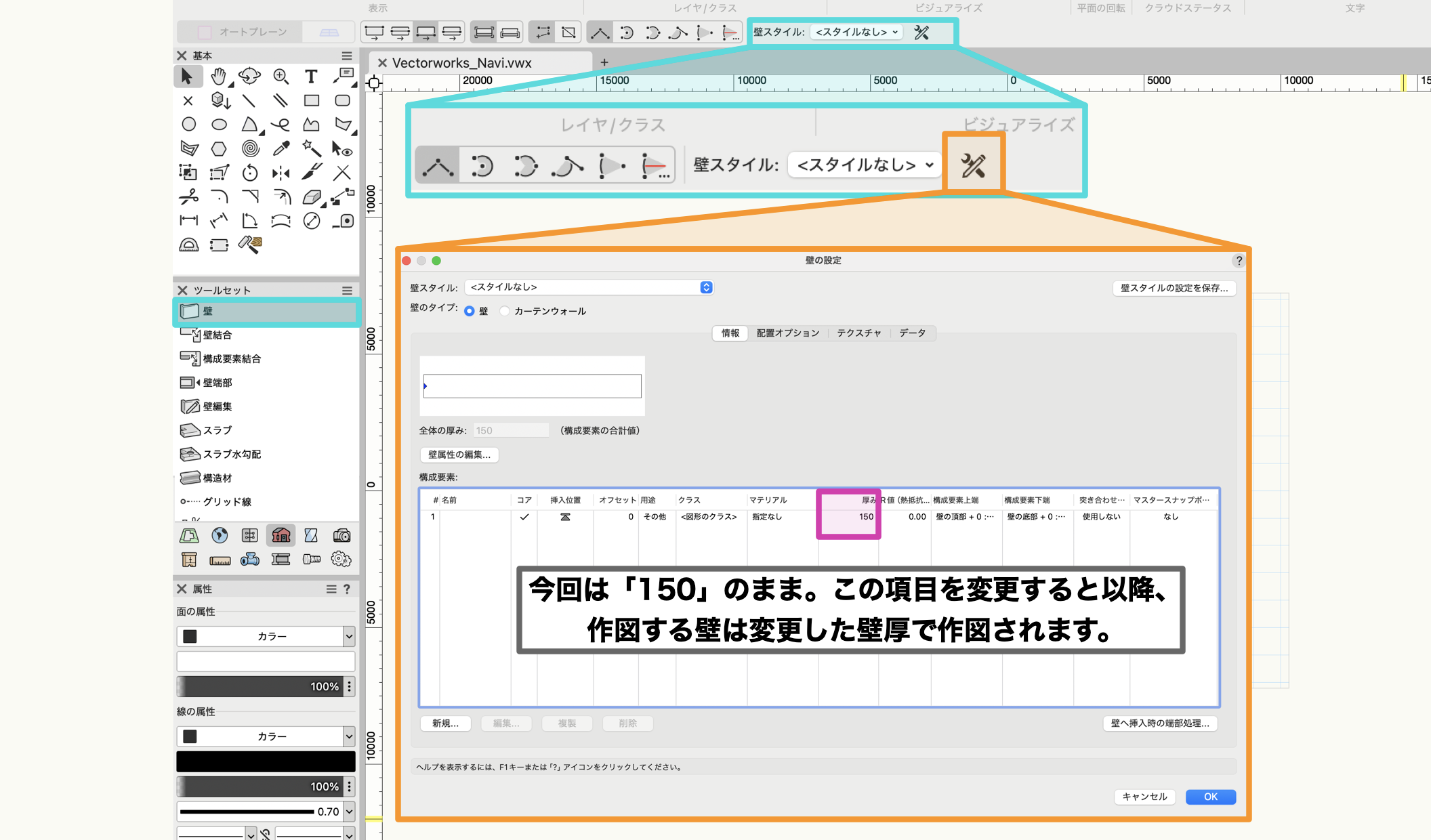The width and height of the screenshot is (1431, 840).
Task: Select the Text tool in the Basic palette
Action: 311,77
